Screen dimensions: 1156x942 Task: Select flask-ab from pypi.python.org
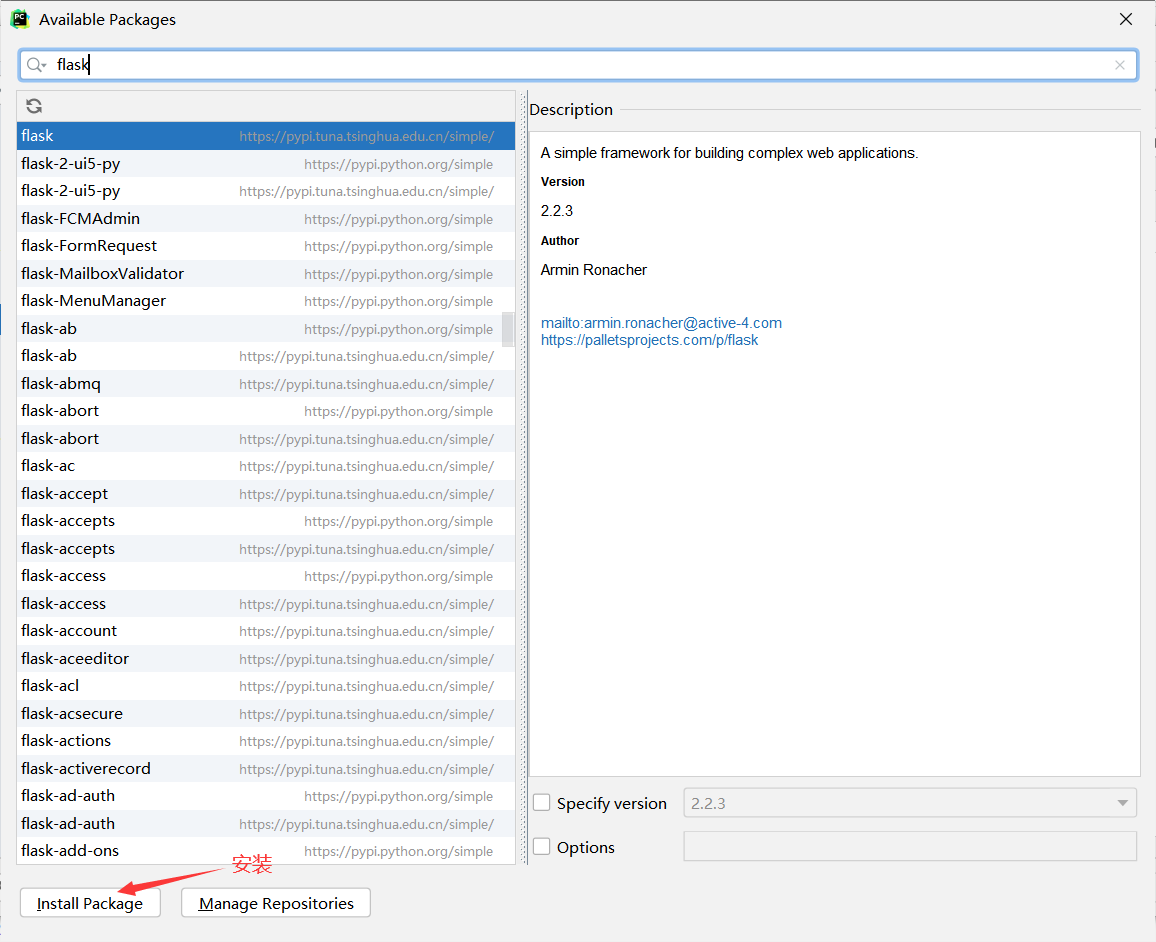click(265, 329)
